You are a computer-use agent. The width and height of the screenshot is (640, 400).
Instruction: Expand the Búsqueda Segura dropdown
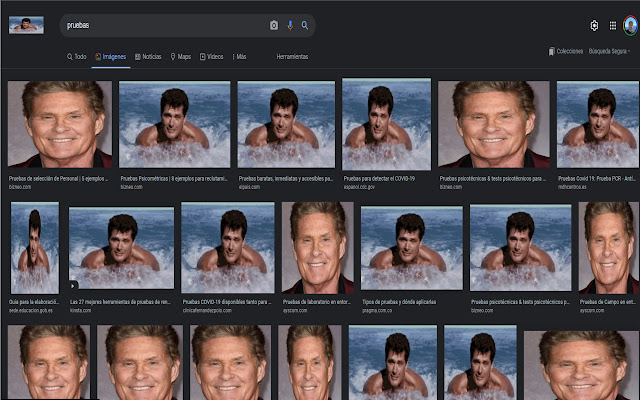pyautogui.click(x=609, y=51)
